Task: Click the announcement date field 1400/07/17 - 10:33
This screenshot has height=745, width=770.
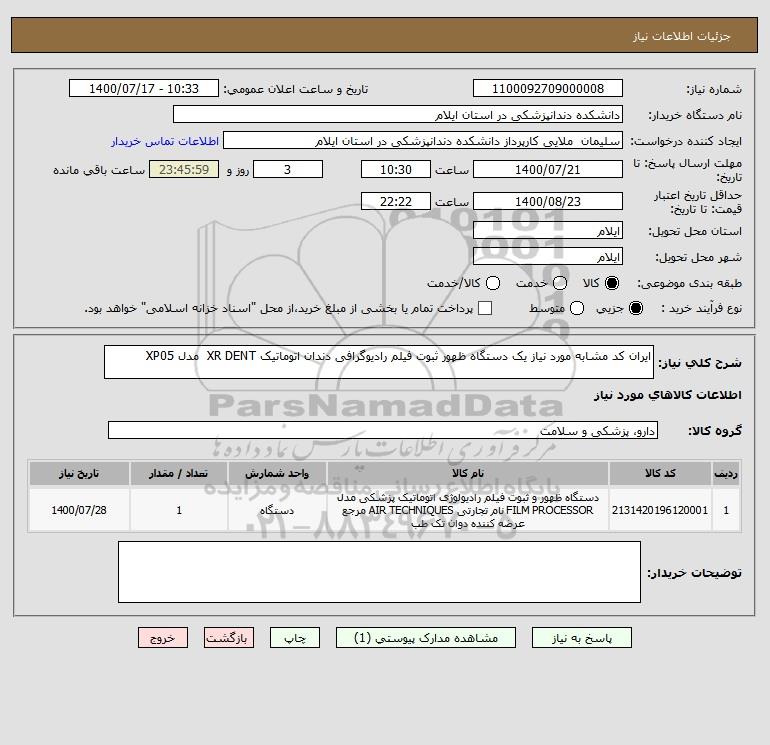Action: 144,89
